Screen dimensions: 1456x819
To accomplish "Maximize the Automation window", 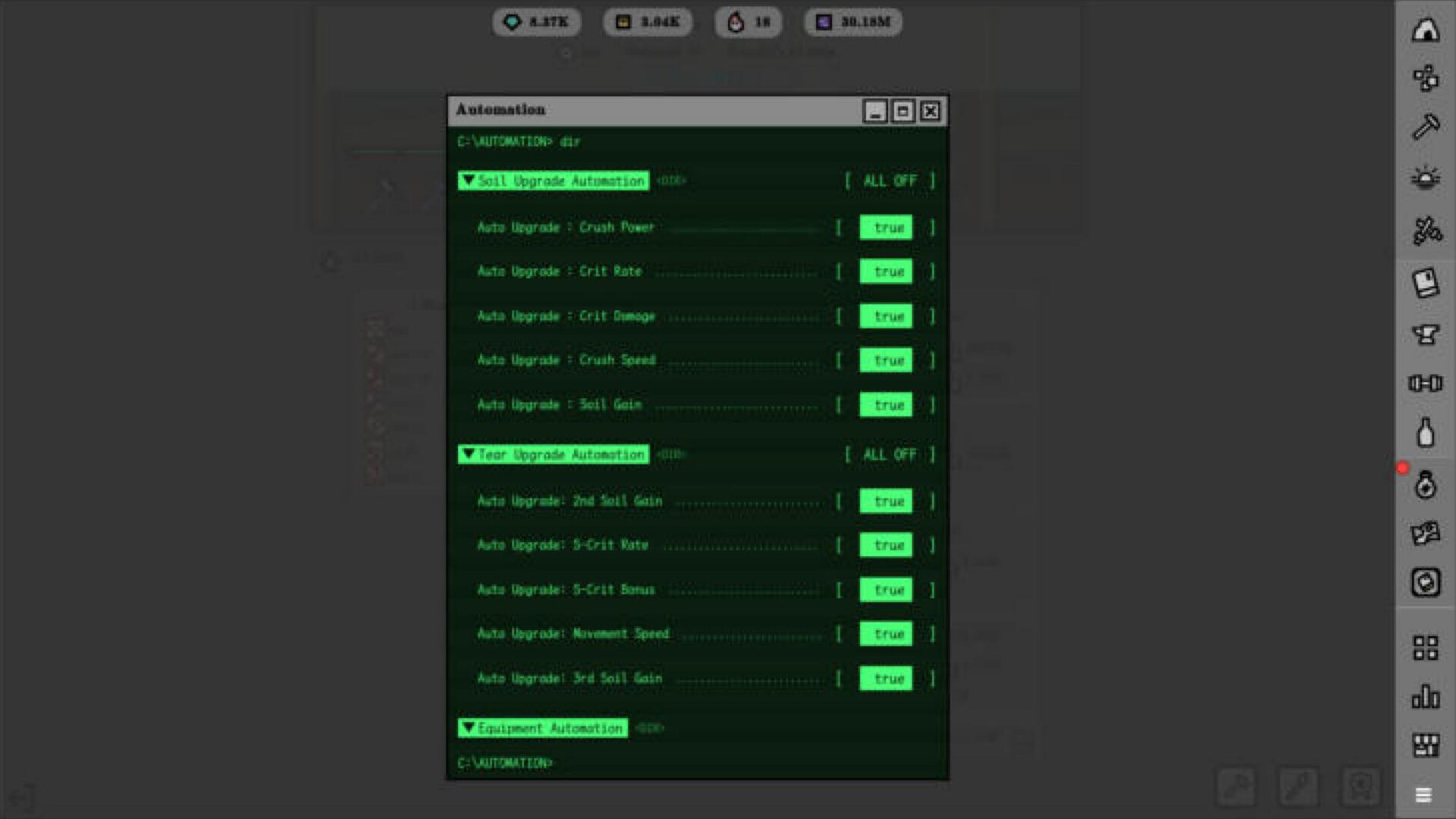I will click(x=902, y=111).
